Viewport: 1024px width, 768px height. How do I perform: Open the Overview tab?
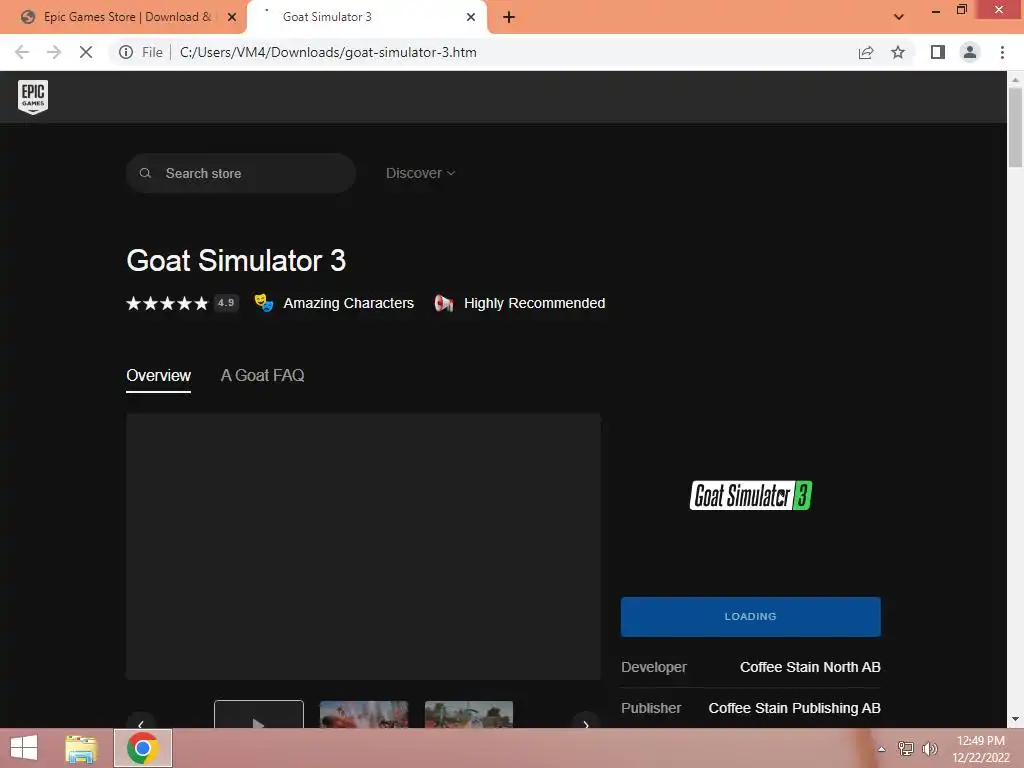[x=158, y=376]
